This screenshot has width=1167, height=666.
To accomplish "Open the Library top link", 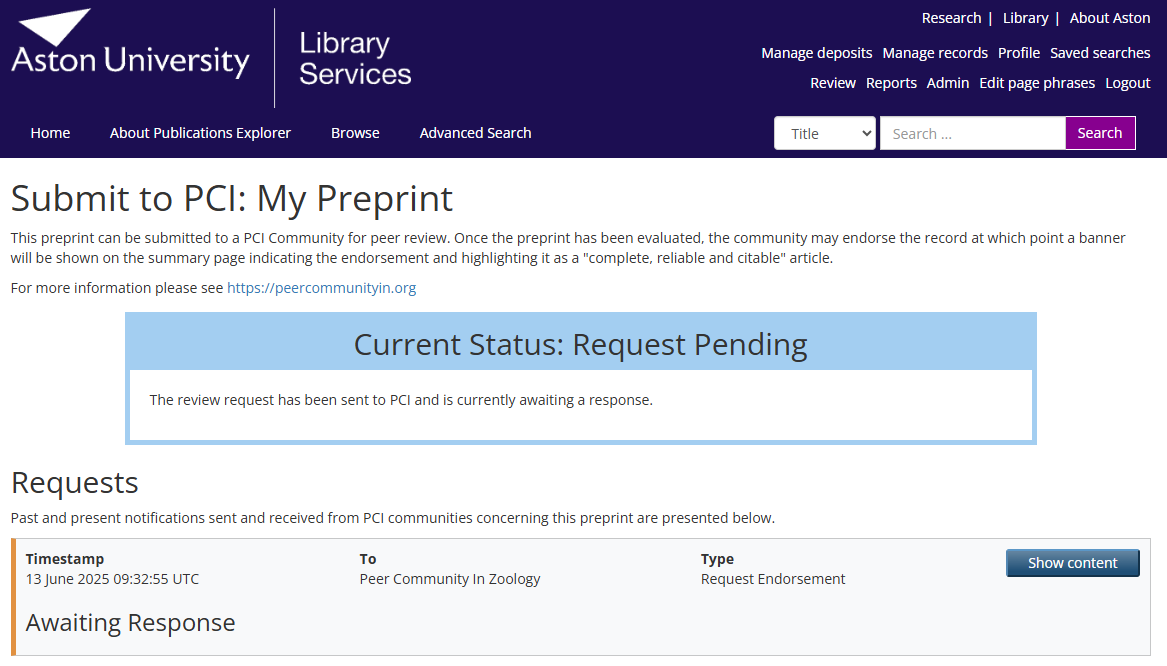I will click(x=1025, y=18).
